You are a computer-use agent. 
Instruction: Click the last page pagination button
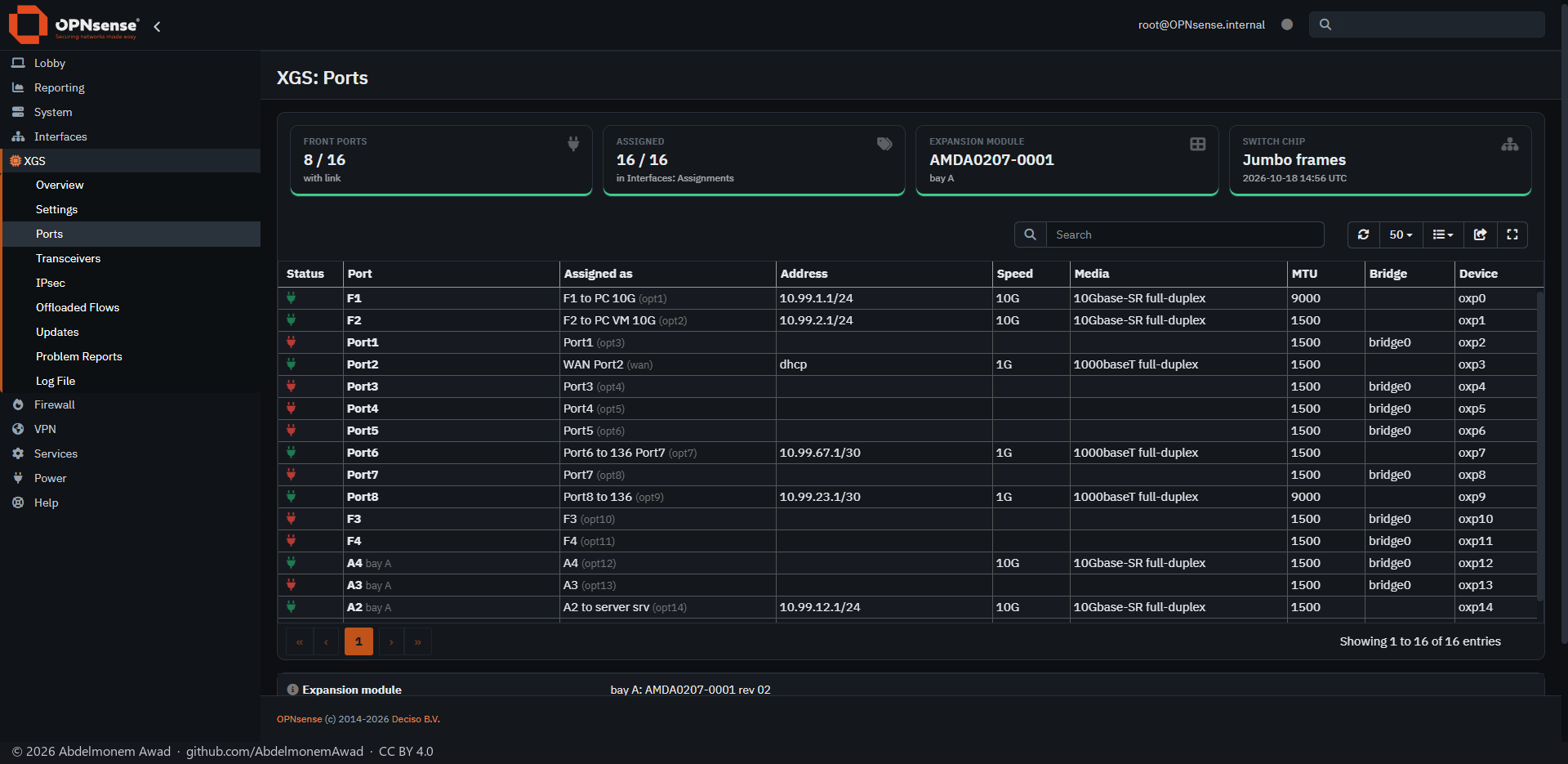point(417,641)
